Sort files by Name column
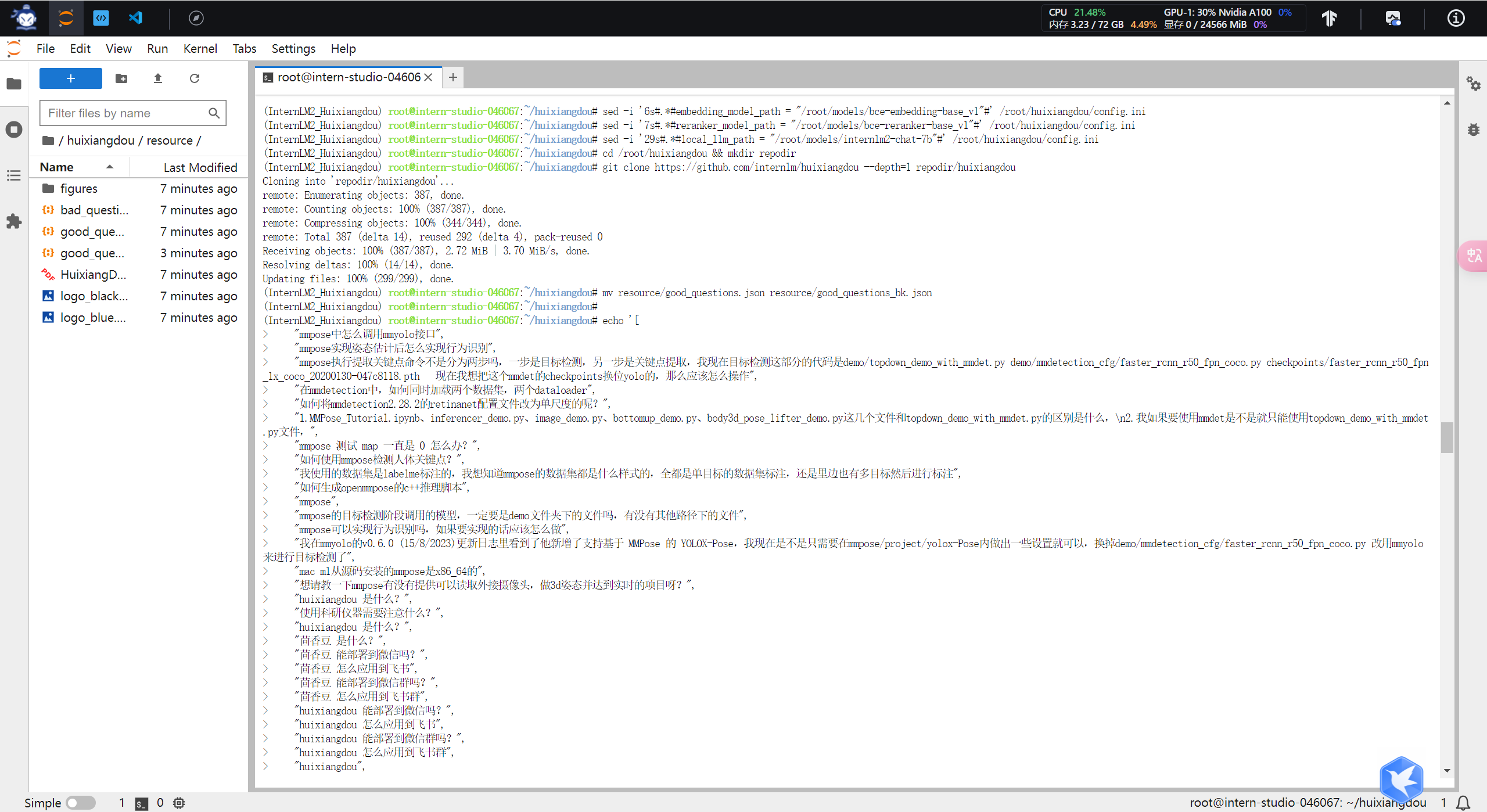 tap(57, 167)
